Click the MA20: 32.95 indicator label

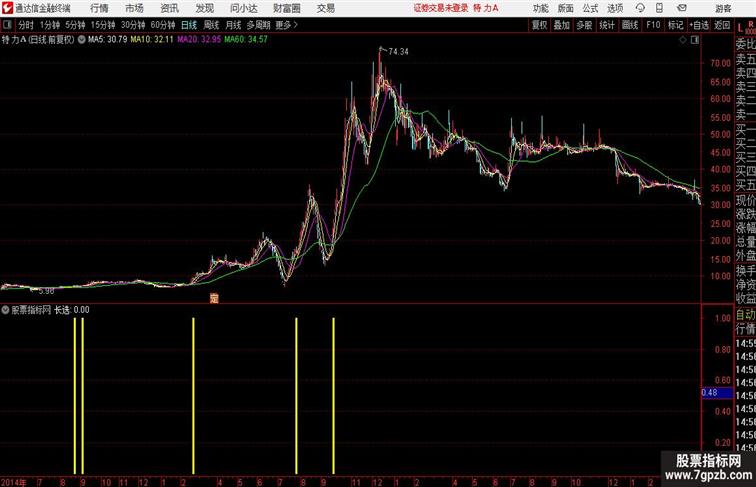coord(199,40)
